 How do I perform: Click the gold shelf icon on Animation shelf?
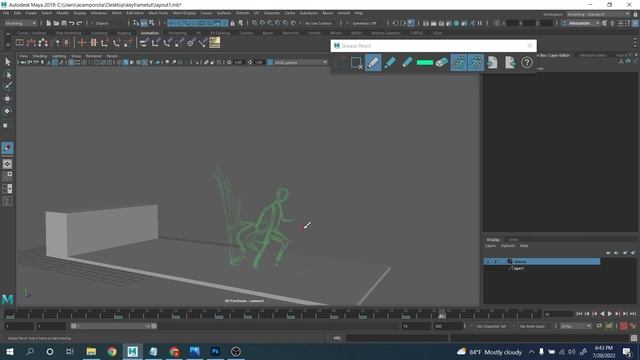coord(215,42)
